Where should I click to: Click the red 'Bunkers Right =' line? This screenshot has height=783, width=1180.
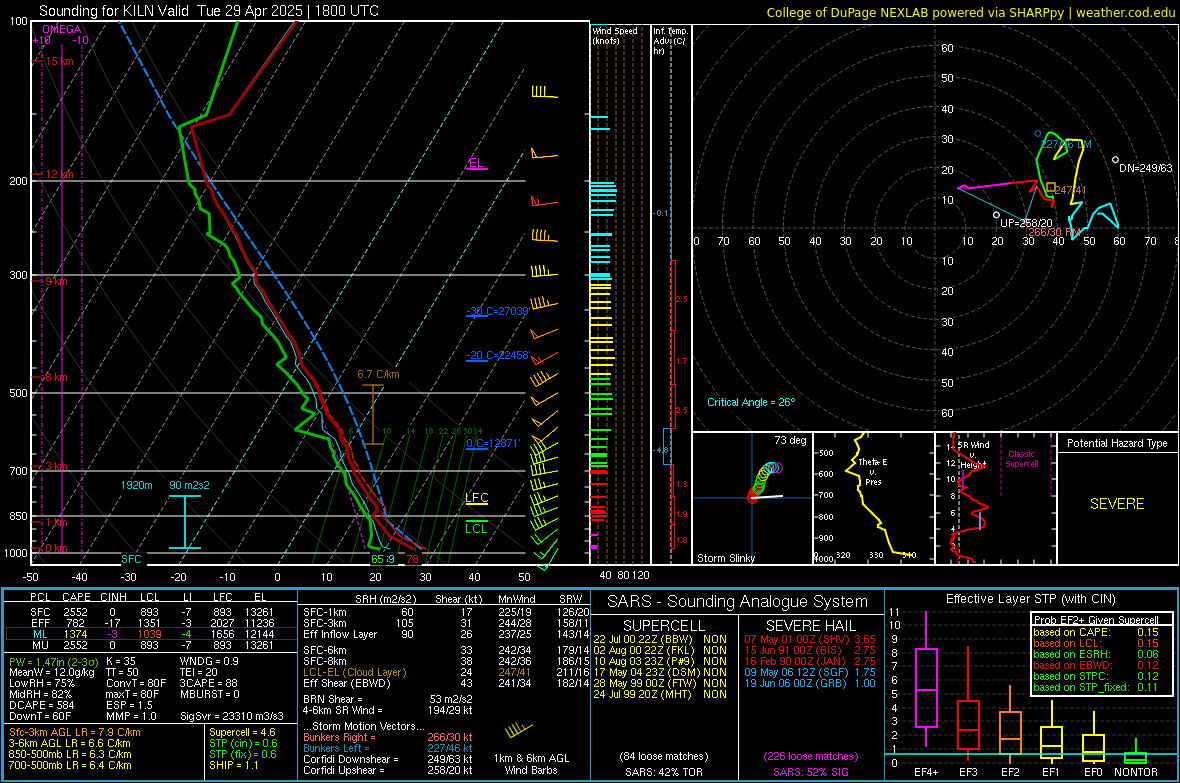[x=388, y=737]
